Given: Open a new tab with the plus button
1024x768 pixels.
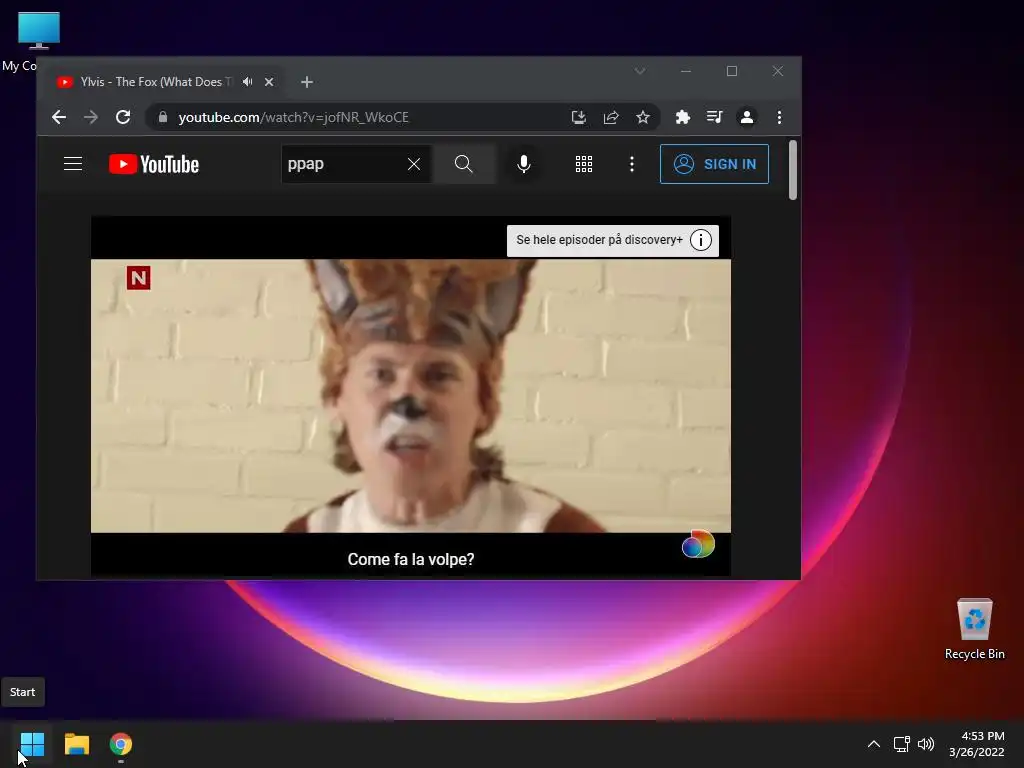Looking at the screenshot, I should 307,82.
